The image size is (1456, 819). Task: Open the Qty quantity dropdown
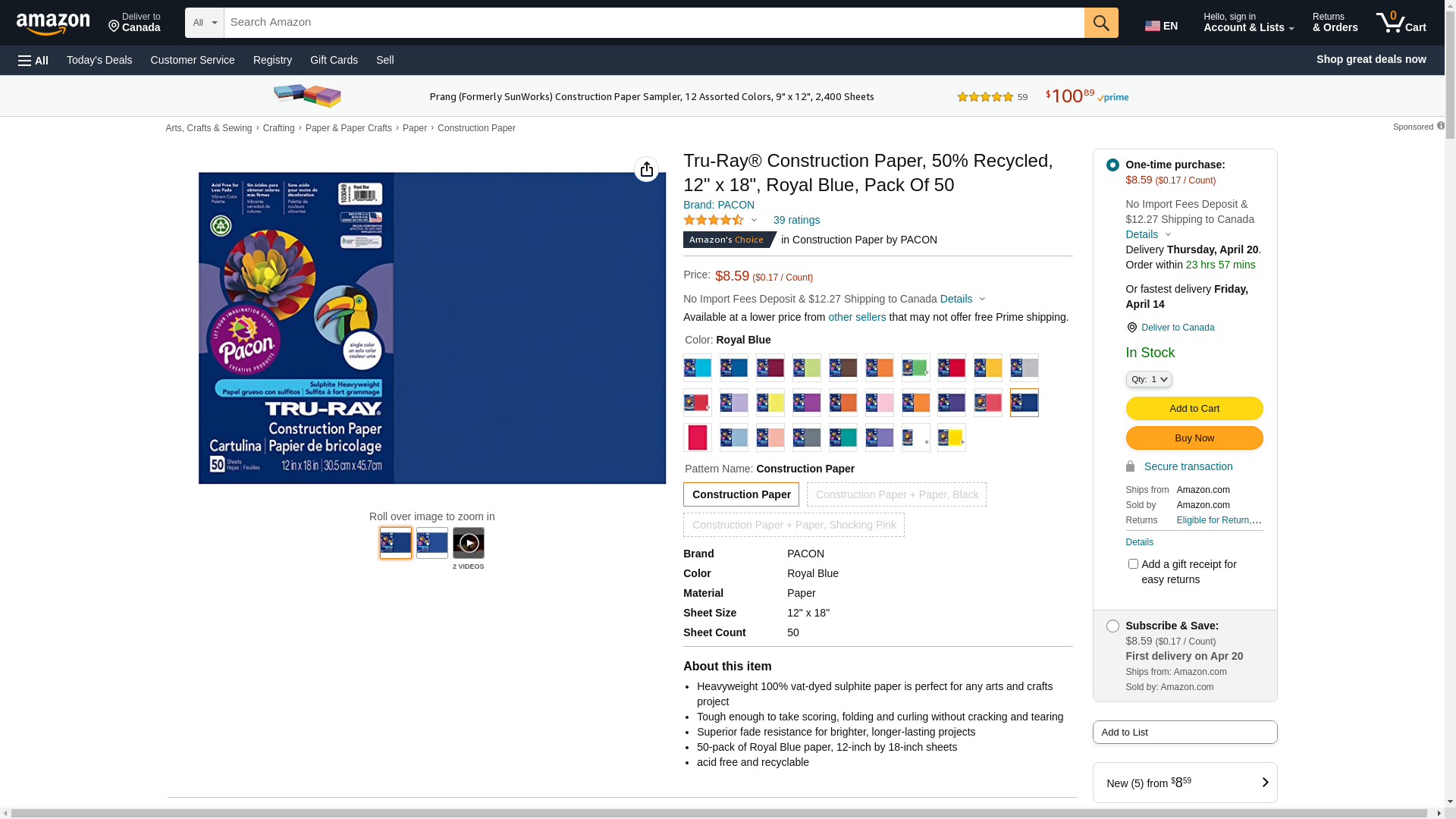click(1149, 379)
